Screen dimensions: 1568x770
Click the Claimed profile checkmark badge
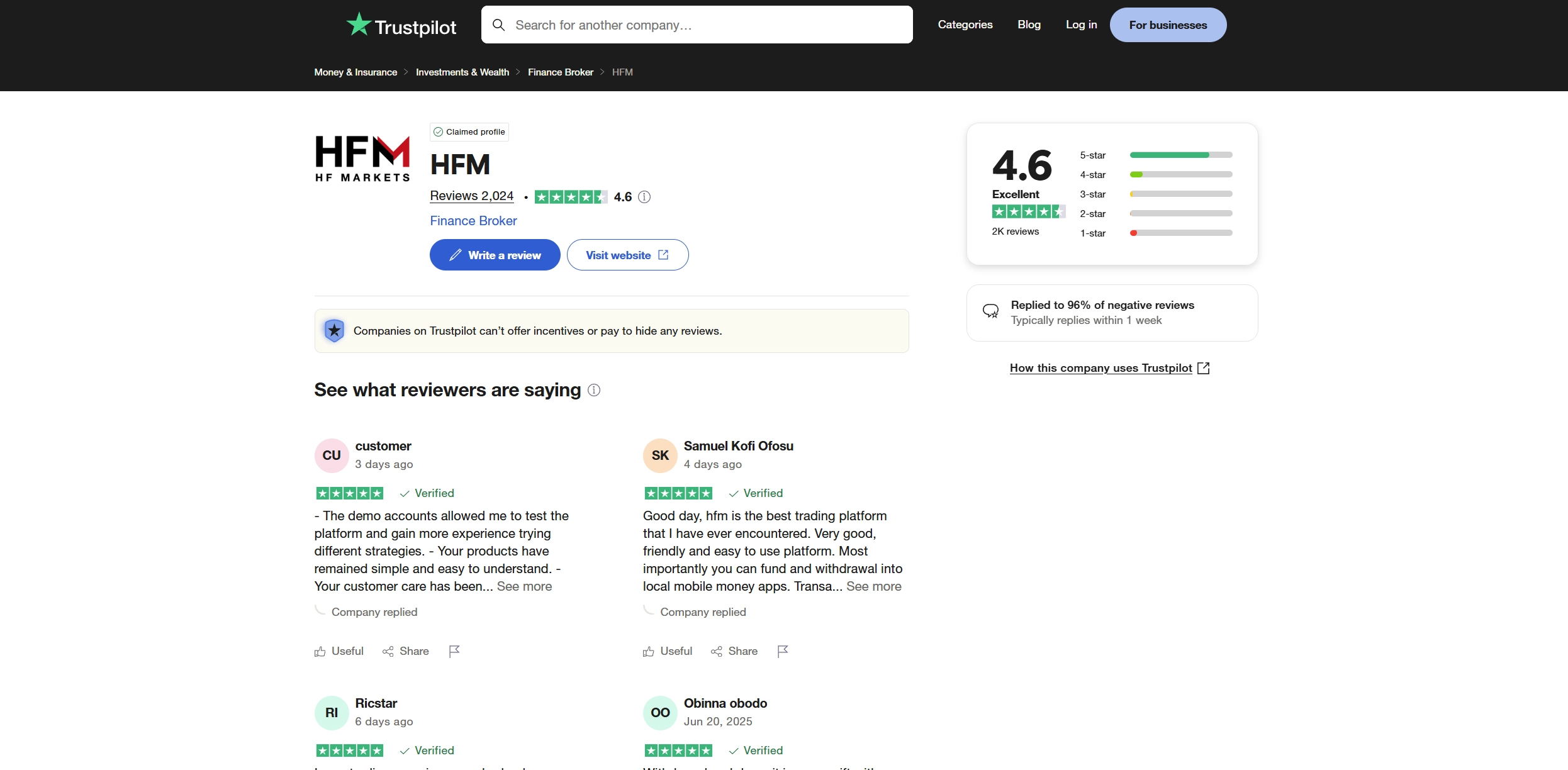tap(469, 131)
